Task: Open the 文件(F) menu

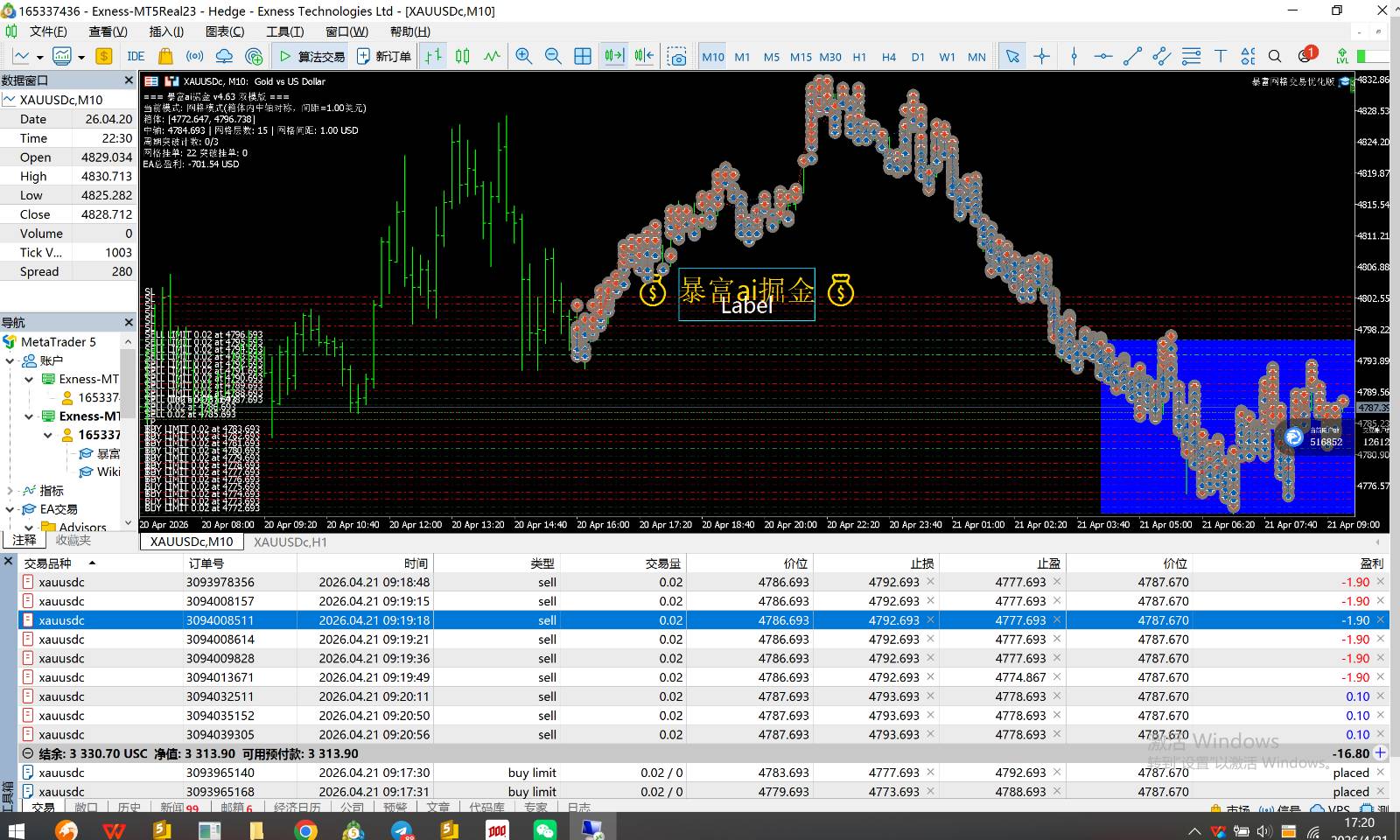Action: click(48, 31)
